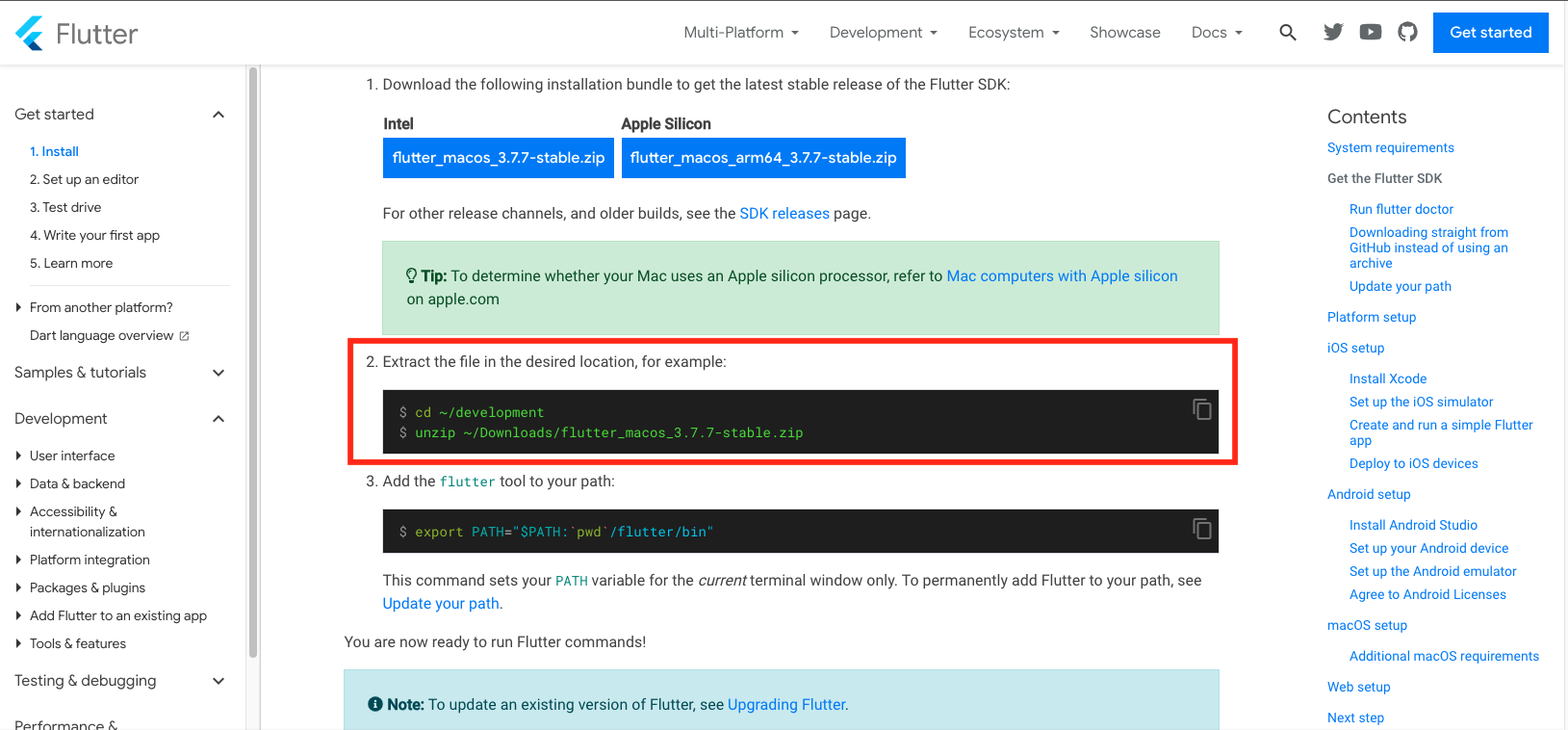Screen dimensions: 1568x730
Task: Click the sidebar vertical scrollbar
Action: pyautogui.click(x=253, y=361)
